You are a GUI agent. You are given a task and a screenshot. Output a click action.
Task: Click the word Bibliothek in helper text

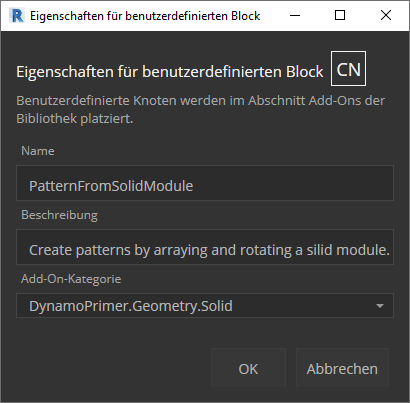pyautogui.click(x=47, y=119)
